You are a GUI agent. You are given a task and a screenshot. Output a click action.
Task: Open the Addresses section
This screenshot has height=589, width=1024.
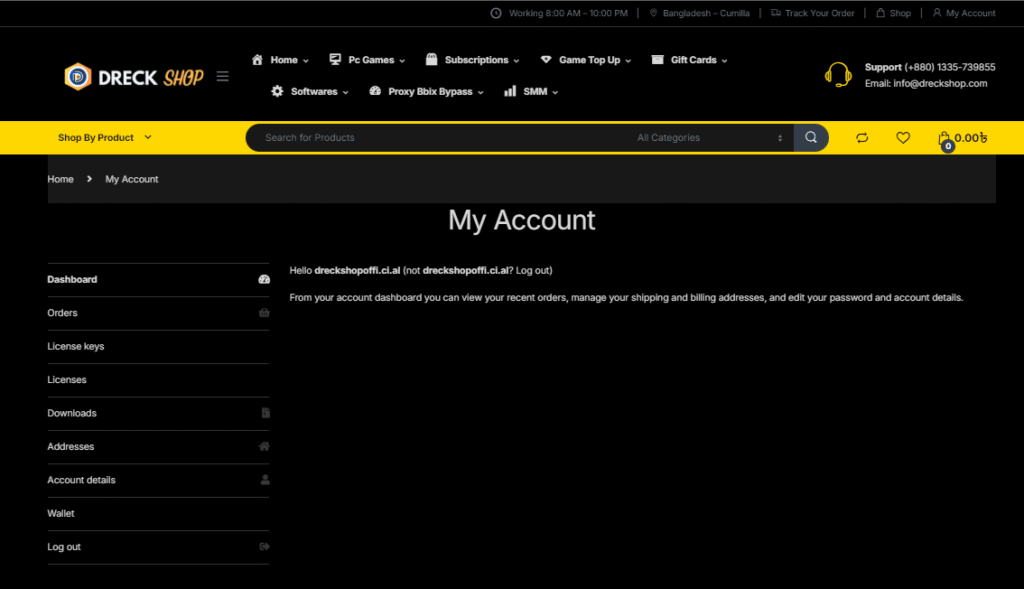click(x=158, y=447)
